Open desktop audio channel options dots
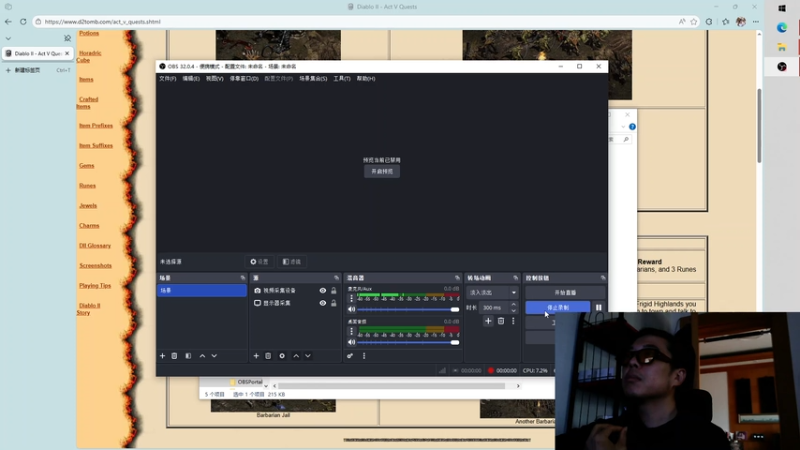Viewport: 800px width, 450px height. coord(352,331)
